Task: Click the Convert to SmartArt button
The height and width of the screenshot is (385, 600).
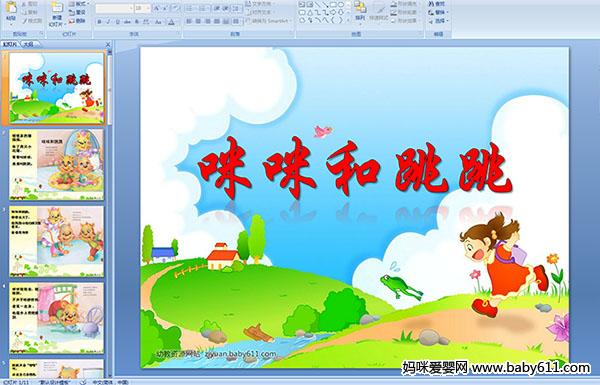Action: coord(268,21)
